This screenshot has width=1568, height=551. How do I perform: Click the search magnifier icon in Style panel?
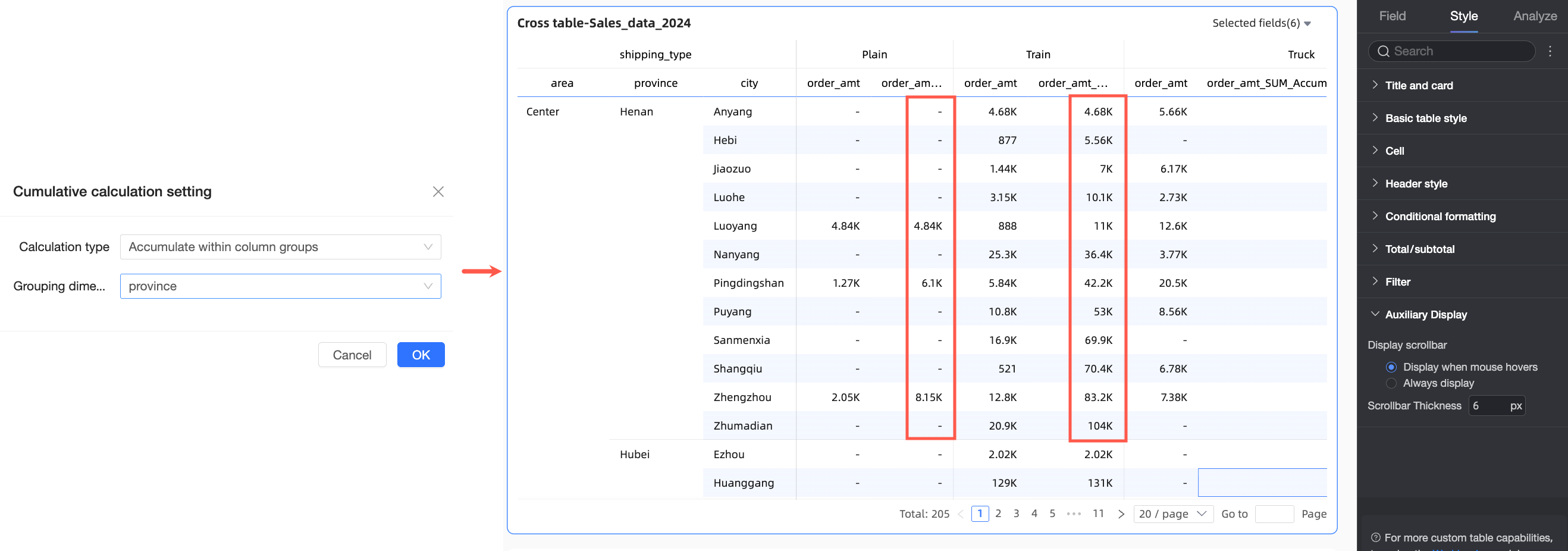(1384, 51)
